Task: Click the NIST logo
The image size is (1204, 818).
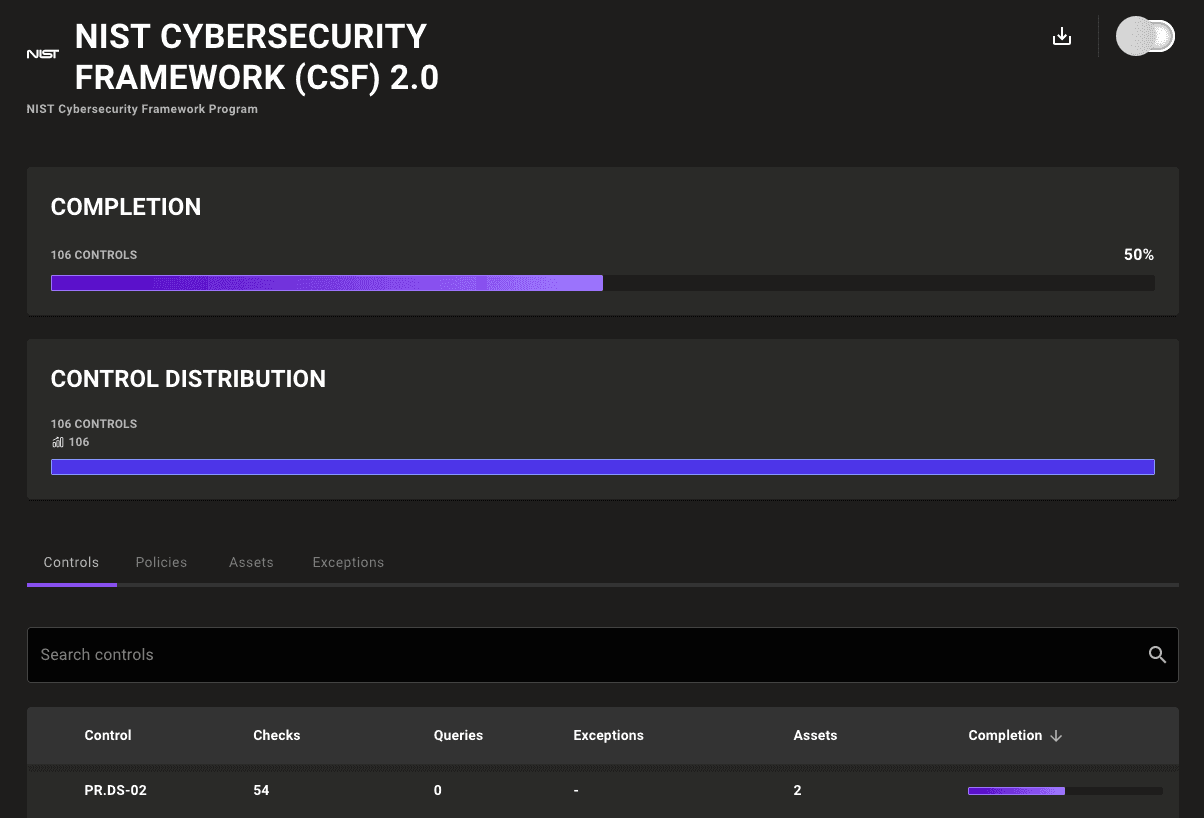Action: pyautogui.click(x=42, y=54)
